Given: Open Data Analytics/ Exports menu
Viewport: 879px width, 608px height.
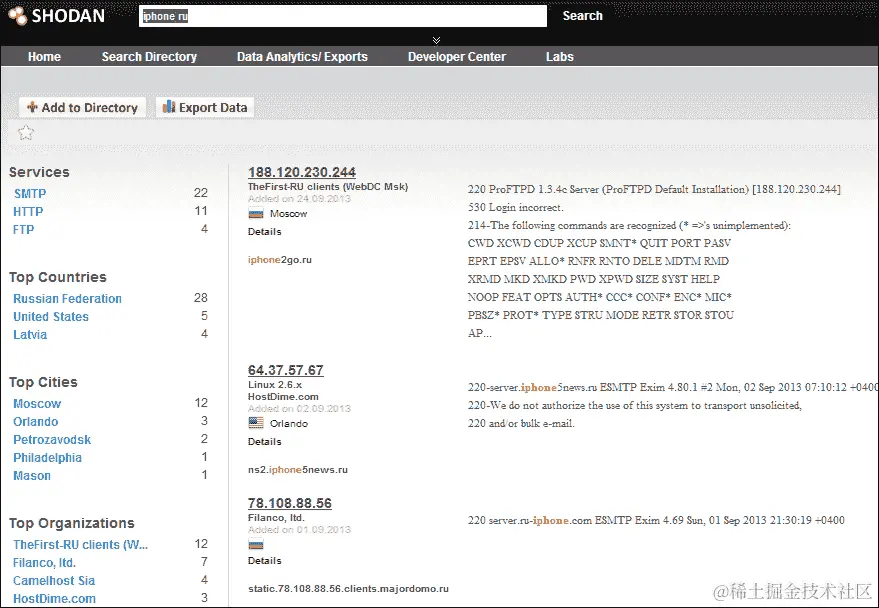Looking at the screenshot, I should click(x=302, y=57).
